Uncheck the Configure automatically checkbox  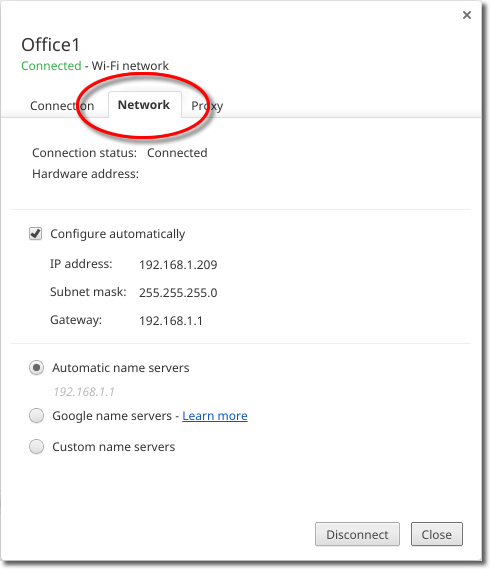[x=36, y=234]
